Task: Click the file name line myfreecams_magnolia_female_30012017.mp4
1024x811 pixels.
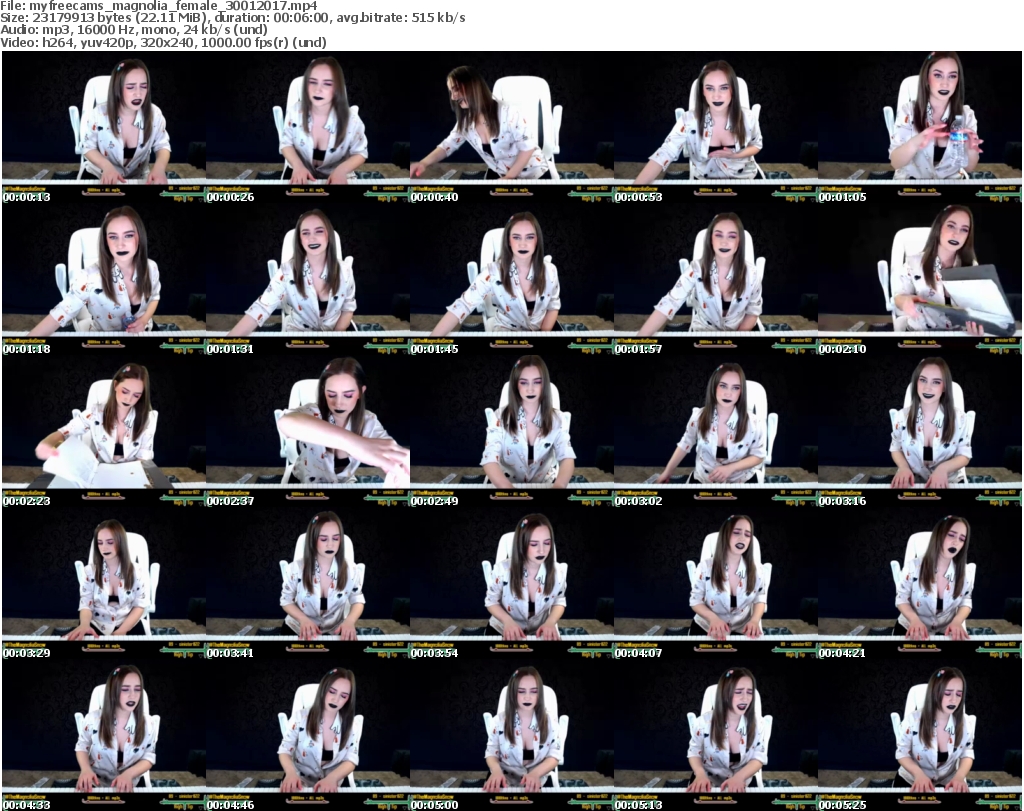Action: pyautogui.click(x=159, y=6)
